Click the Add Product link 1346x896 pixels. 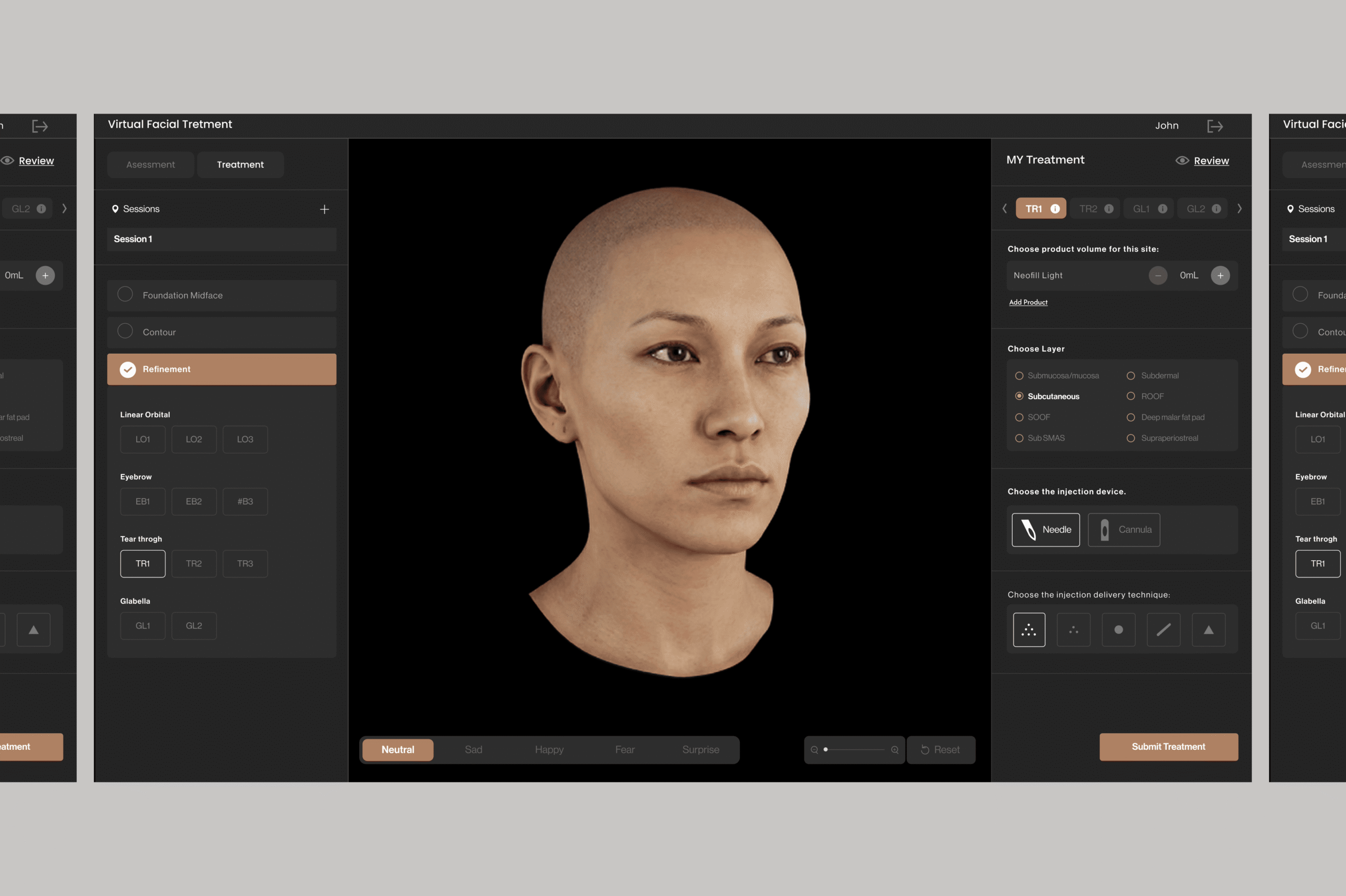(1028, 302)
